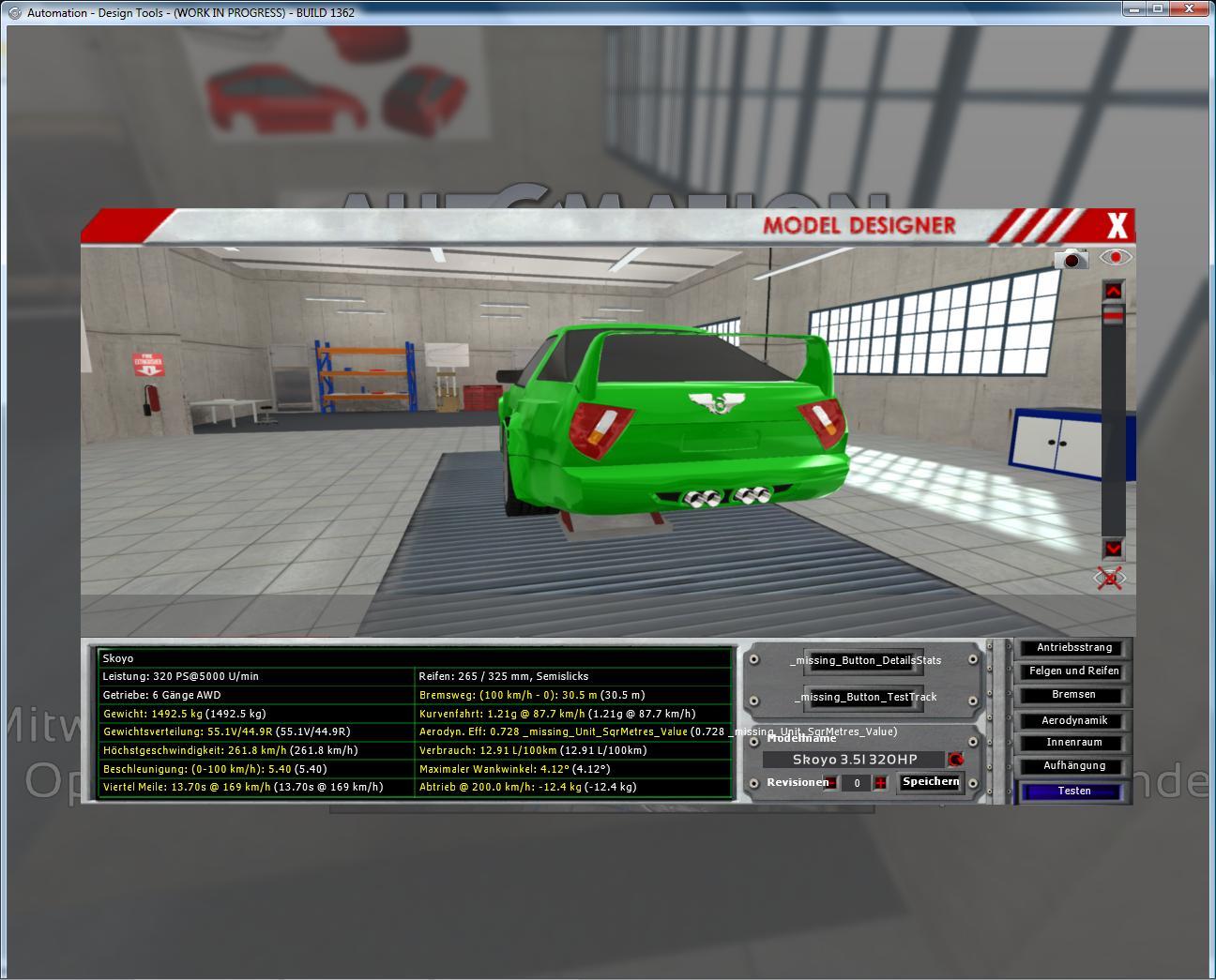
Task: Go to the Aerodynamik tab
Action: click(1073, 720)
